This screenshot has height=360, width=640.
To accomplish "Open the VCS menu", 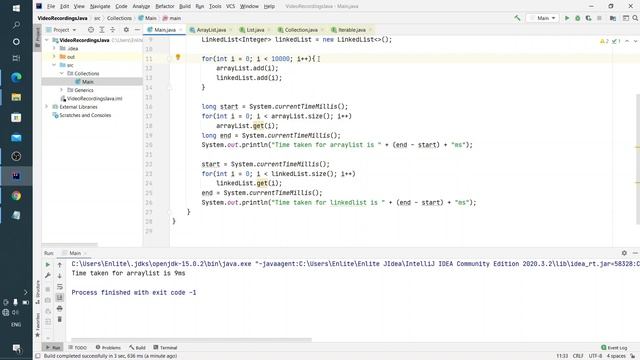I will point(230,6).
